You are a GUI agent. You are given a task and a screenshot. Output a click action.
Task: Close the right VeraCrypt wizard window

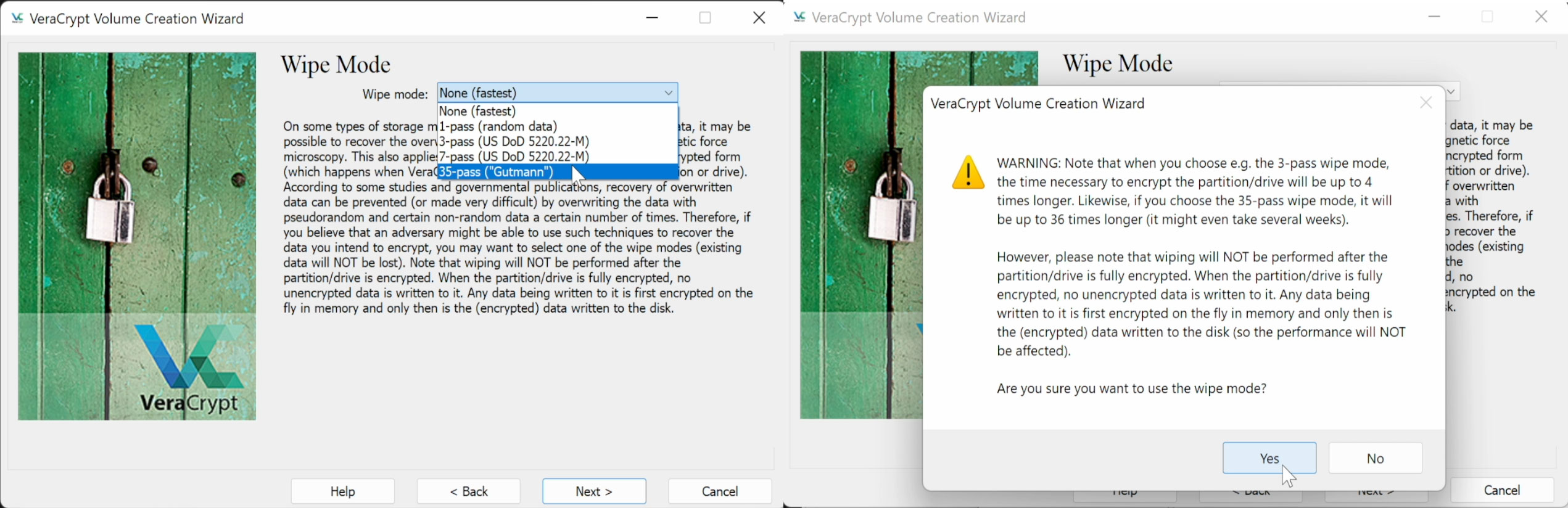[1541, 17]
